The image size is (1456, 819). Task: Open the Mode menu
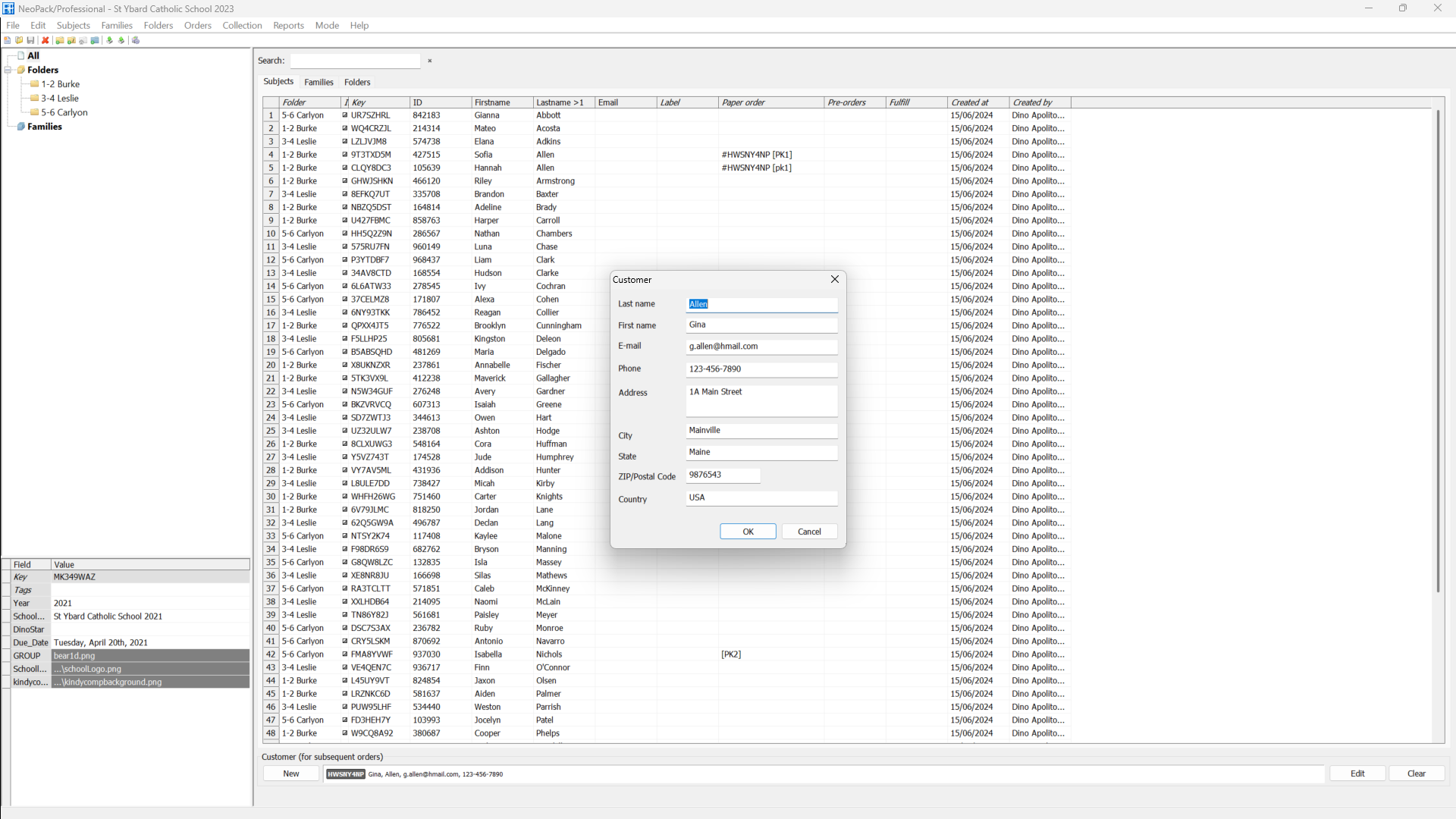point(327,25)
